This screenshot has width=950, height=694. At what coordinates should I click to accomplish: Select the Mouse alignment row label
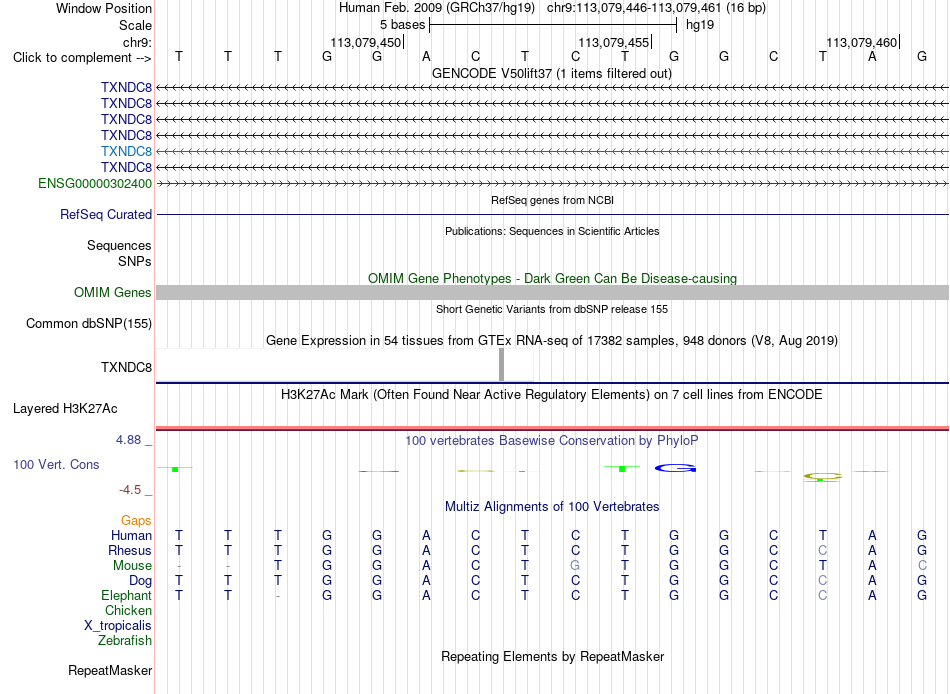pos(132,566)
